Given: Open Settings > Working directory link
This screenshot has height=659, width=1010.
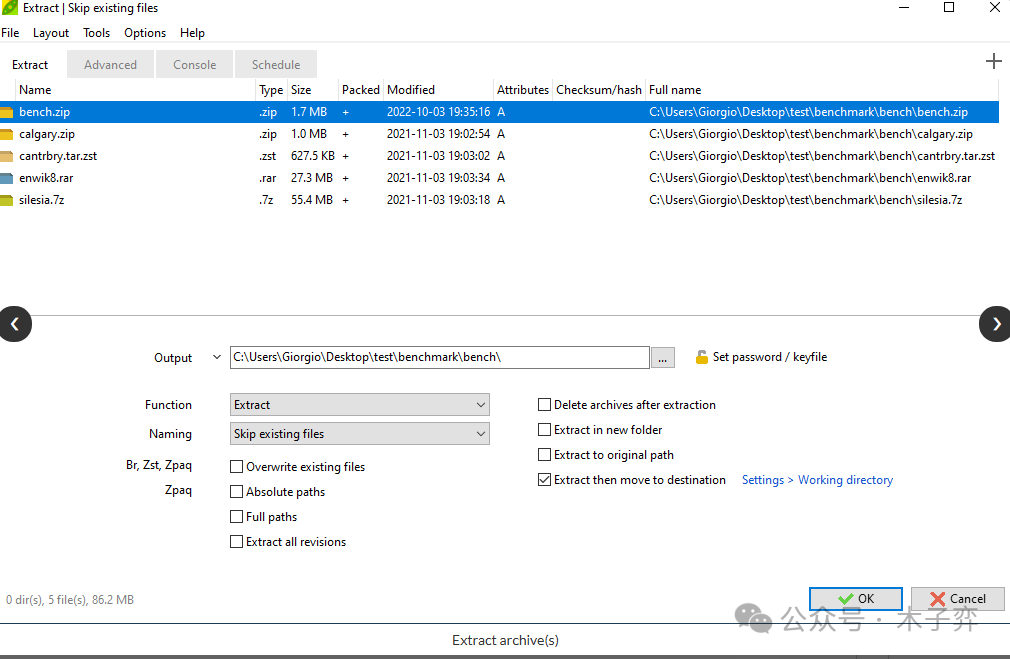Looking at the screenshot, I should 817,480.
